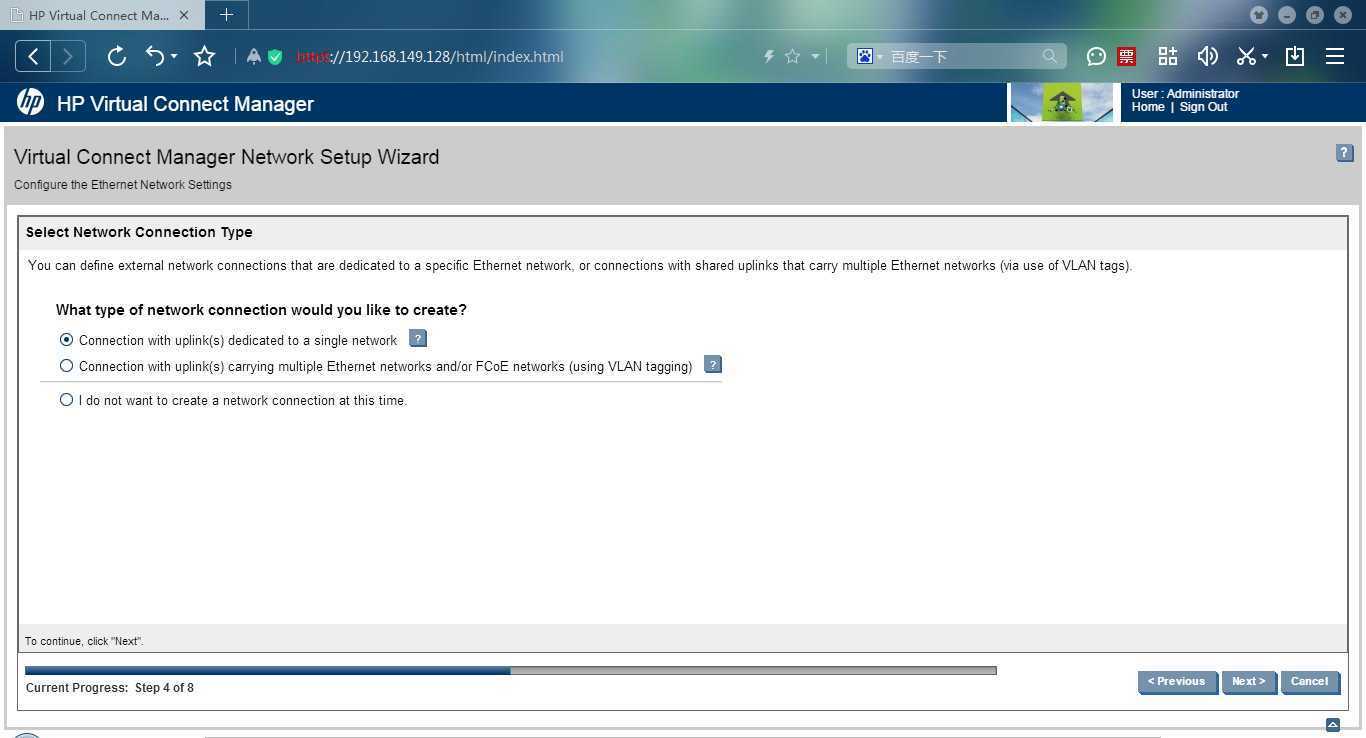This screenshot has height=738, width=1366.
Task: Click the Sign Out link
Action: 1203,107
